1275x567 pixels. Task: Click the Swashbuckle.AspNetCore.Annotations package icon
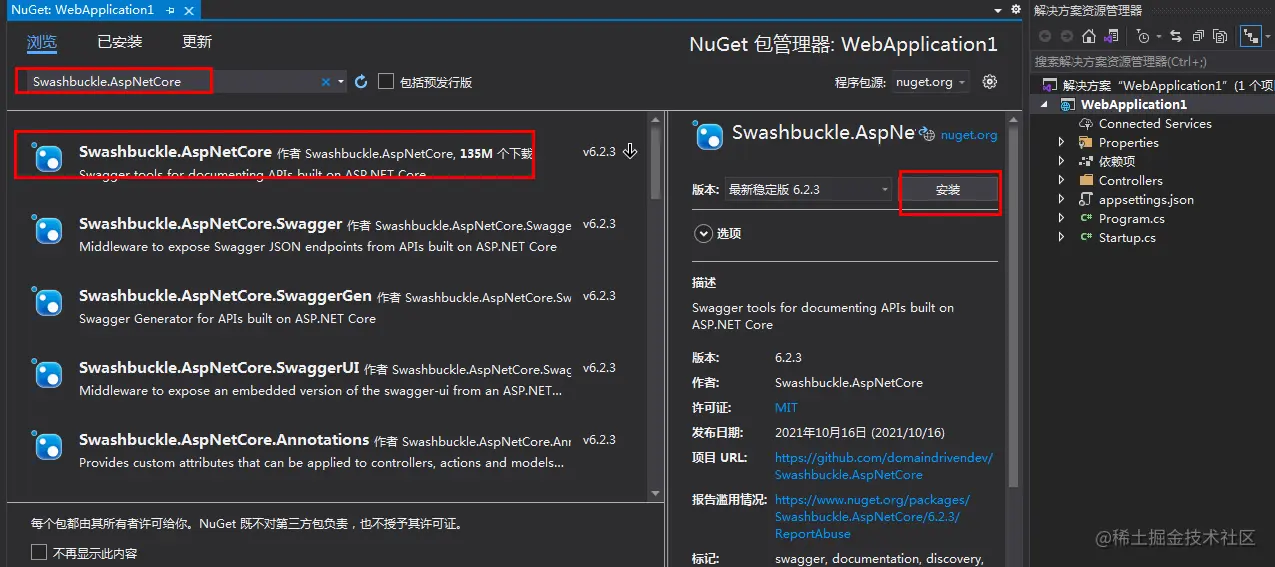[48, 447]
